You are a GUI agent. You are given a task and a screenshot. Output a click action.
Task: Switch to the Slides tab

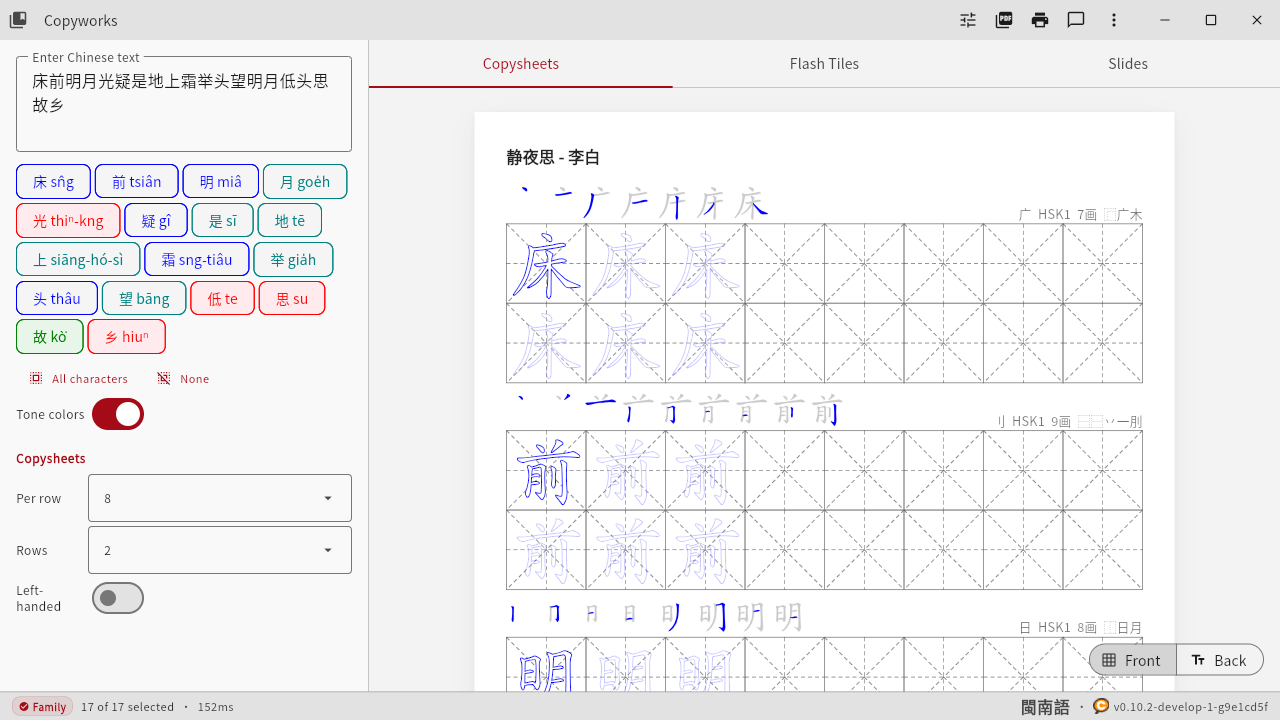pyautogui.click(x=1127, y=63)
